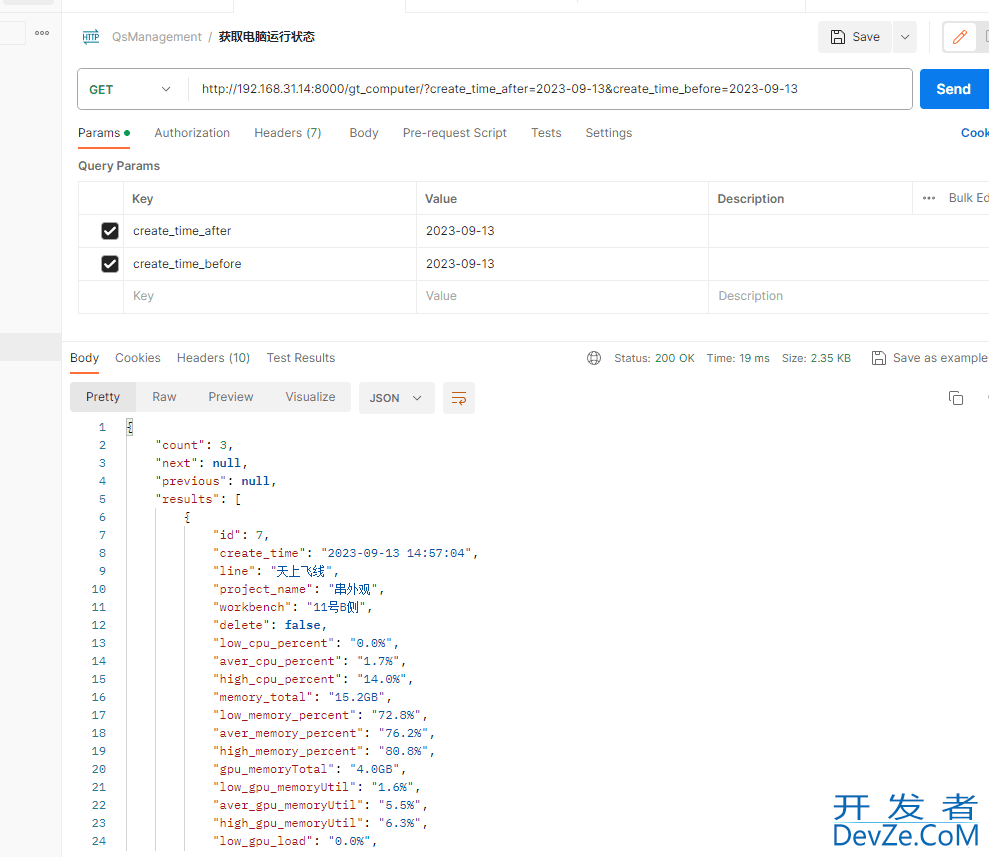
Task: Click the "low_gpu_load": "0.0%" line
Action: click(295, 841)
